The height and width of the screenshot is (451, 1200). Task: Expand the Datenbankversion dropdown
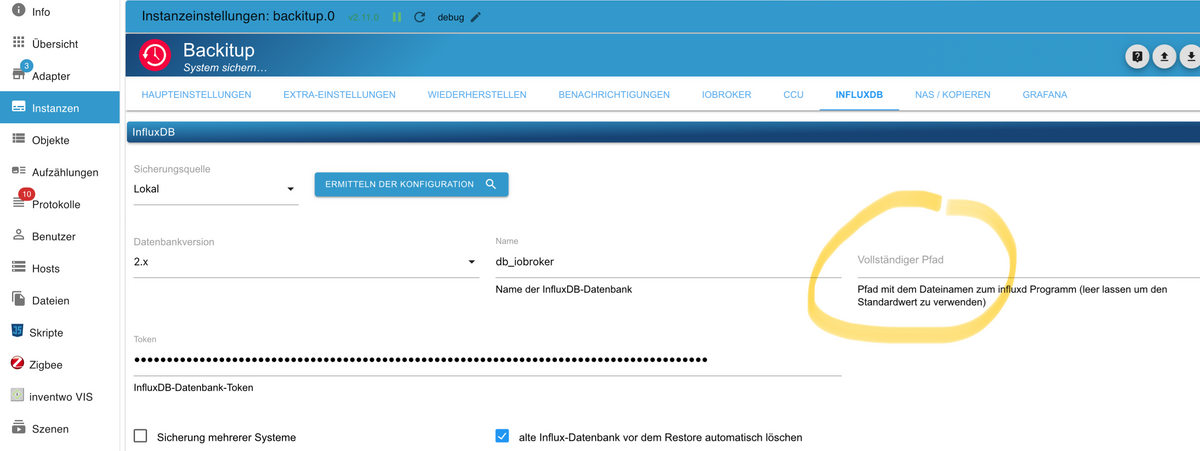[306, 262]
